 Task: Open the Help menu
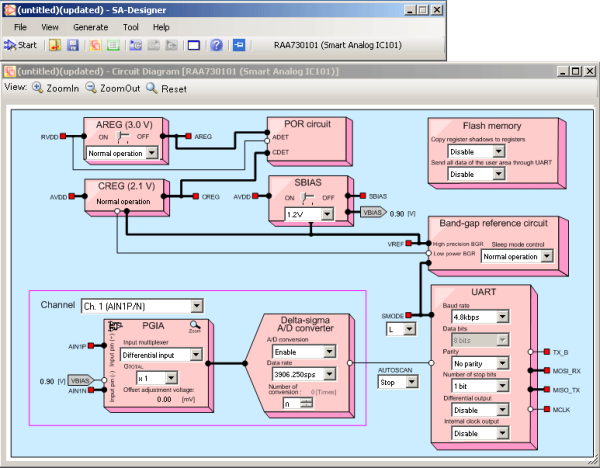point(161,27)
